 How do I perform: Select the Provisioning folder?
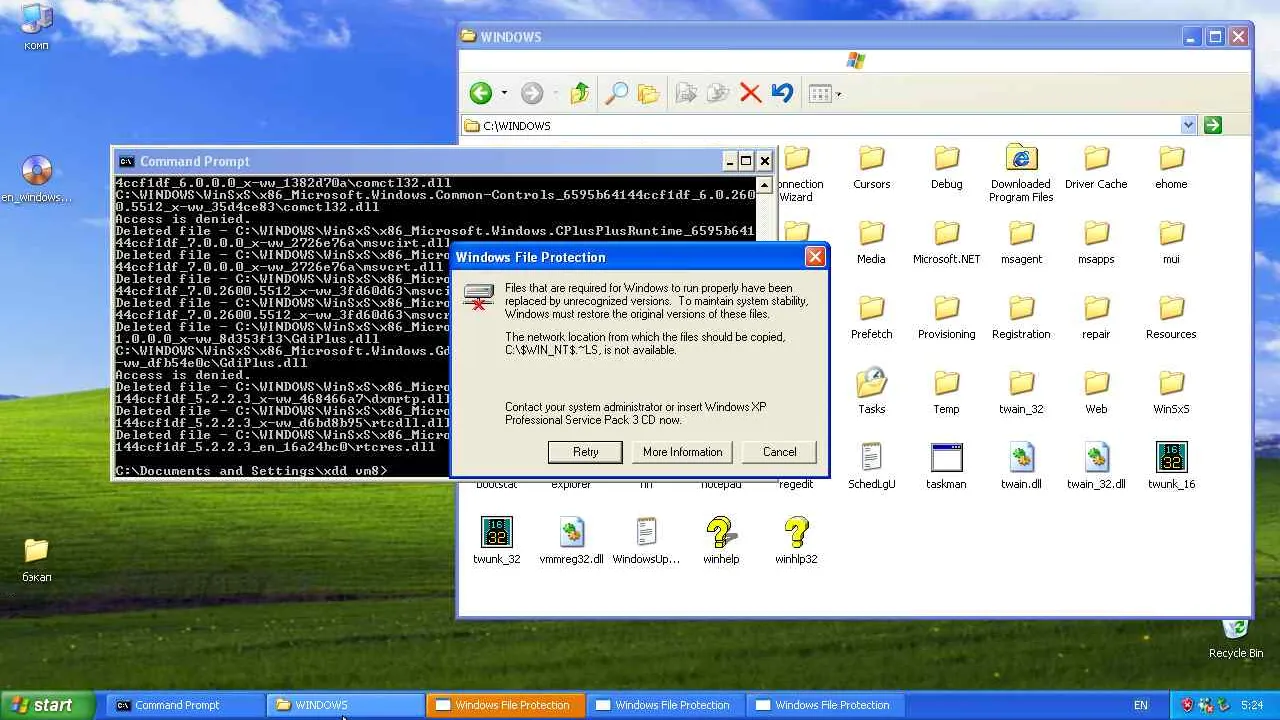tap(946, 317)
